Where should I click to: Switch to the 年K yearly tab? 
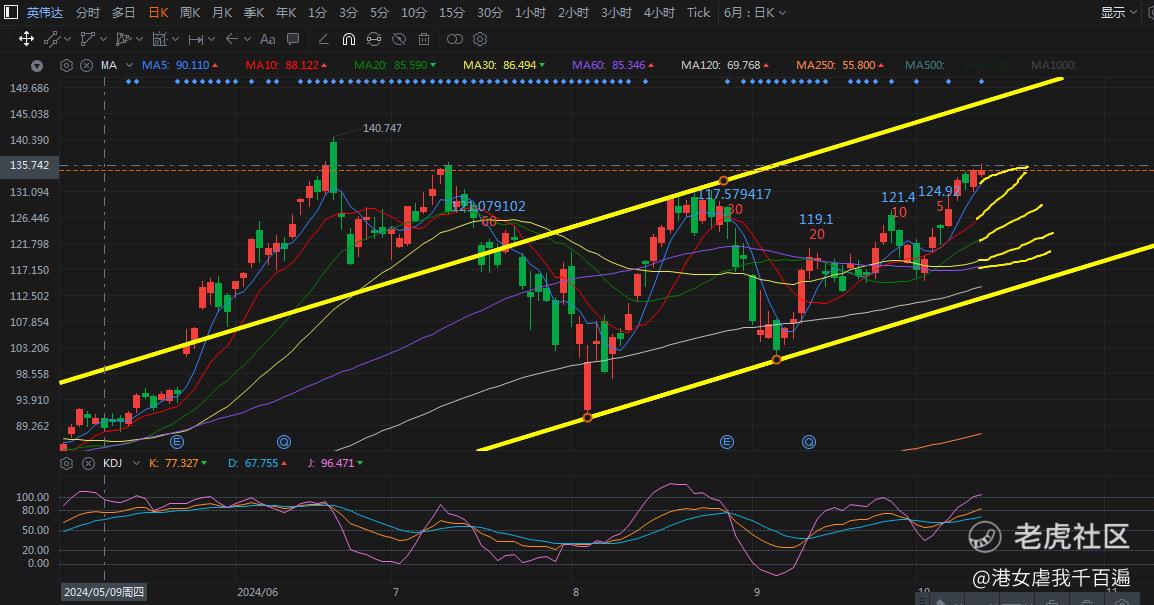click(x=286, y=13)
